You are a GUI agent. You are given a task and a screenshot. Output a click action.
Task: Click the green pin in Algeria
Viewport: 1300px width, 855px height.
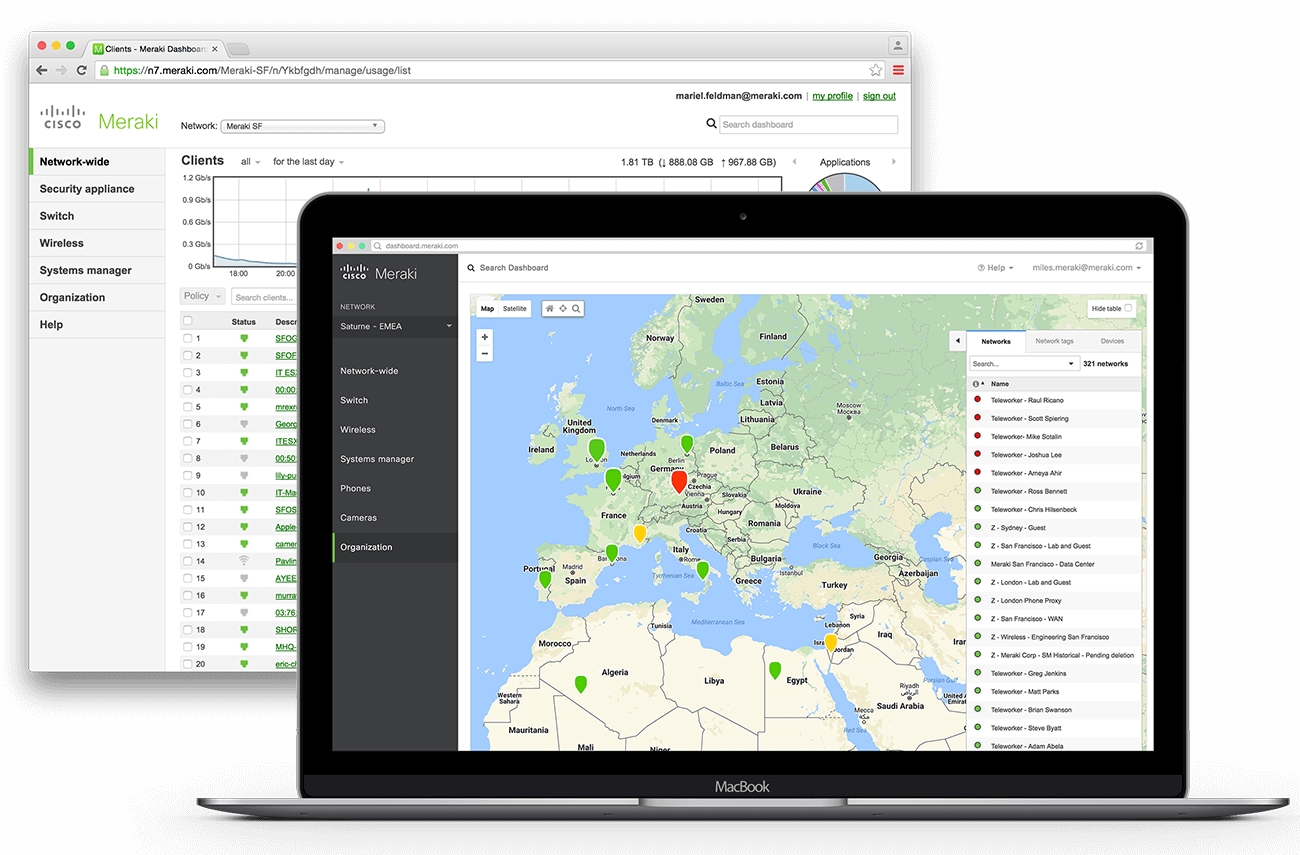(580, 684)
